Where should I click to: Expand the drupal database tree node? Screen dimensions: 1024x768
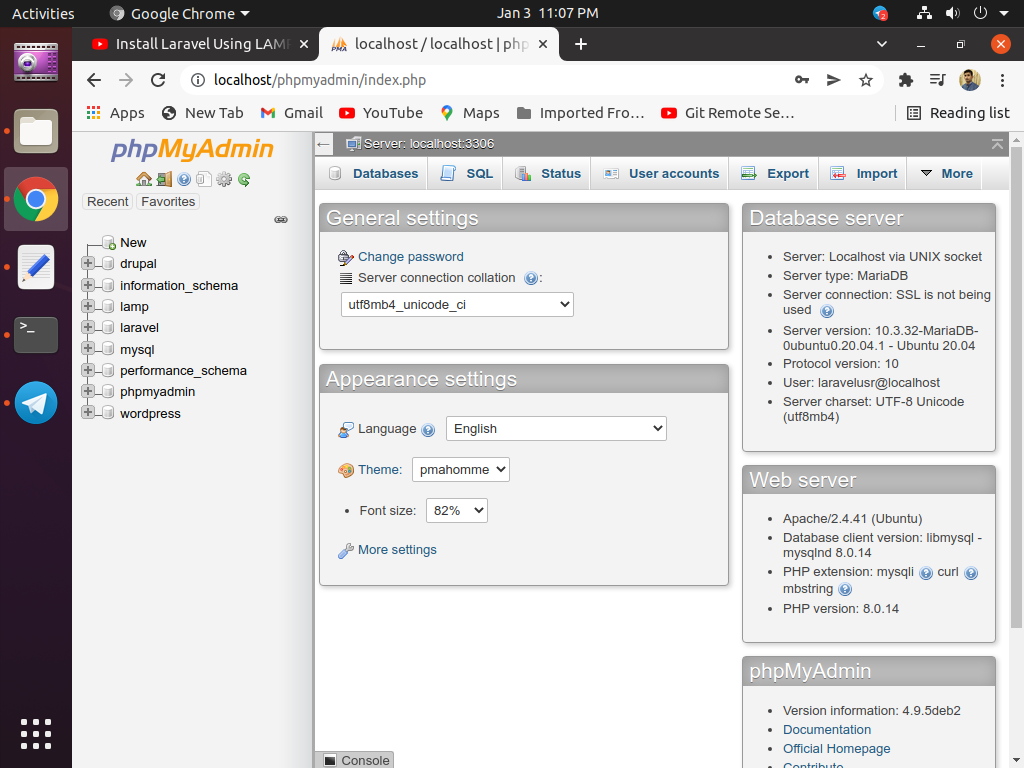point(88,263)
